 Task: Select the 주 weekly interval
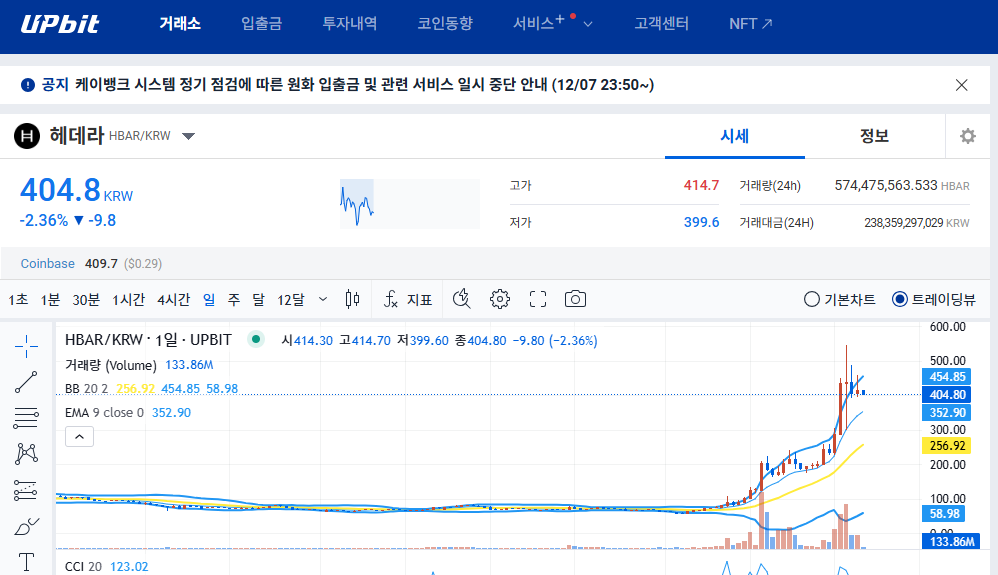(x=234, y=299)
